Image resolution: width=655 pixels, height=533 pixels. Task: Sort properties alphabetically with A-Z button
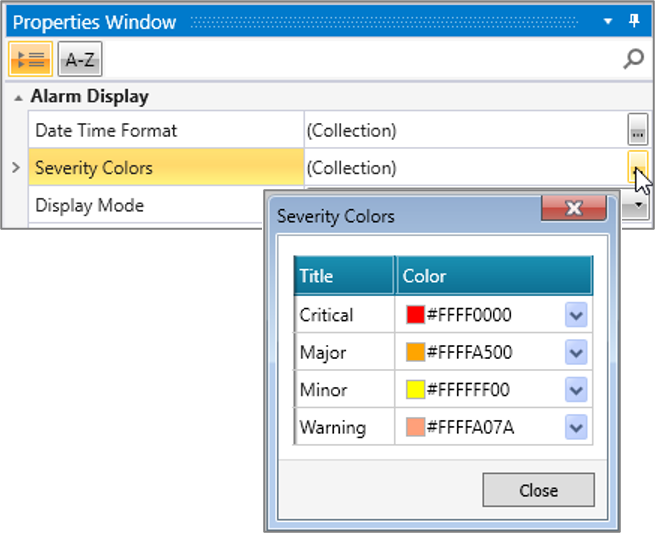(80, 60)
